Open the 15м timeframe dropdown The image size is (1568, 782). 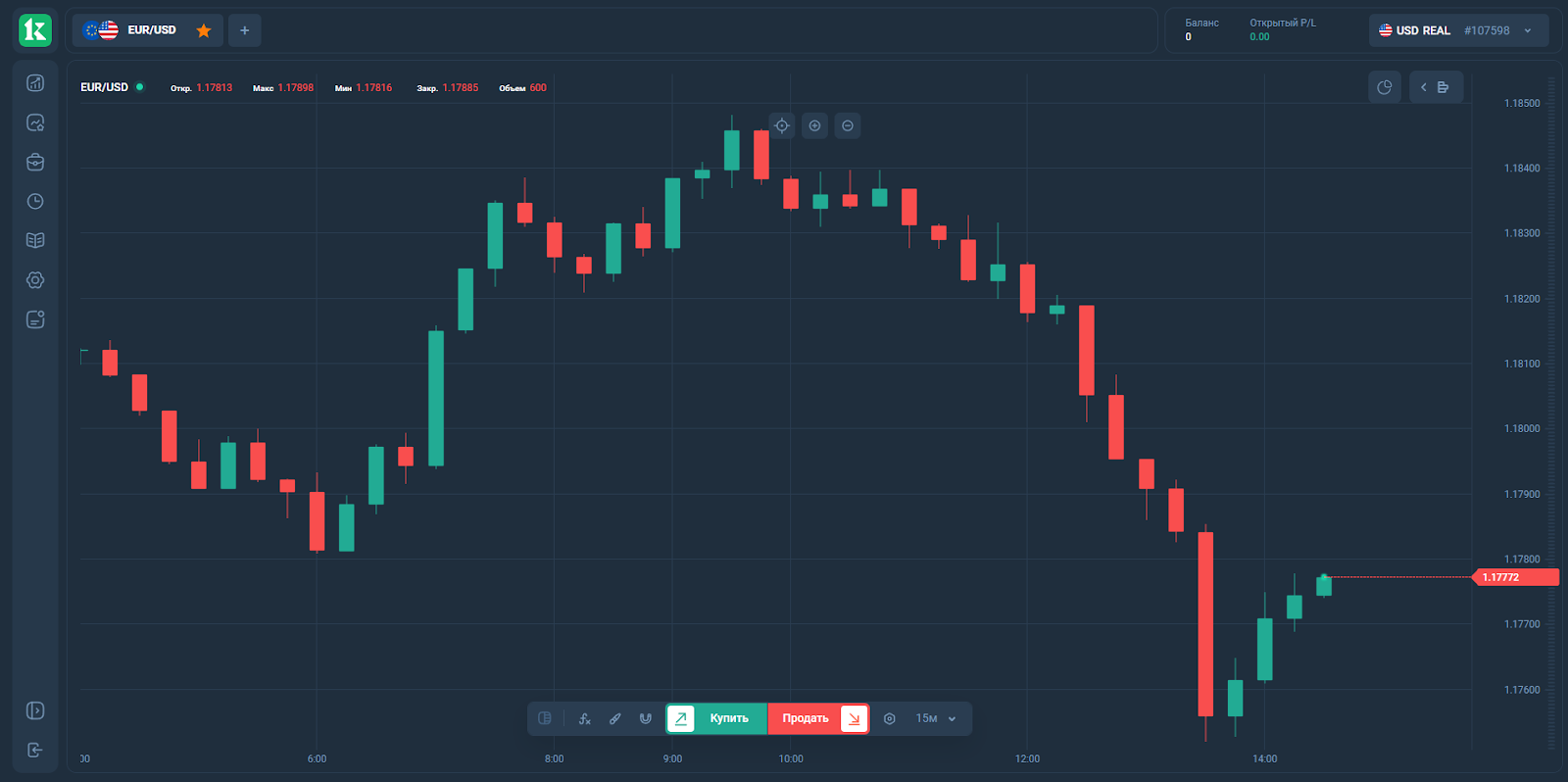(x=936, y=718)
